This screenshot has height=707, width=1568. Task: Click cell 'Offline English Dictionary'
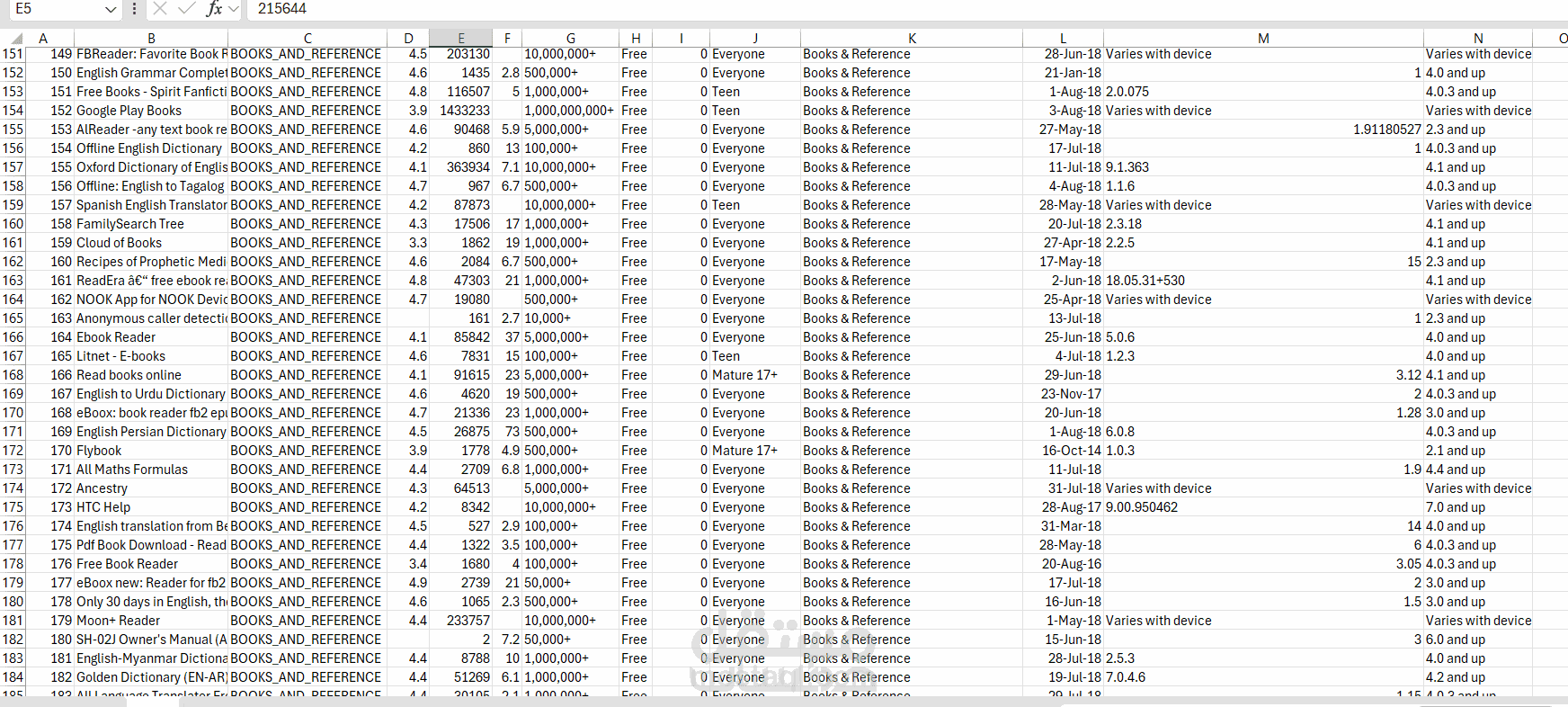pos(149,148)
